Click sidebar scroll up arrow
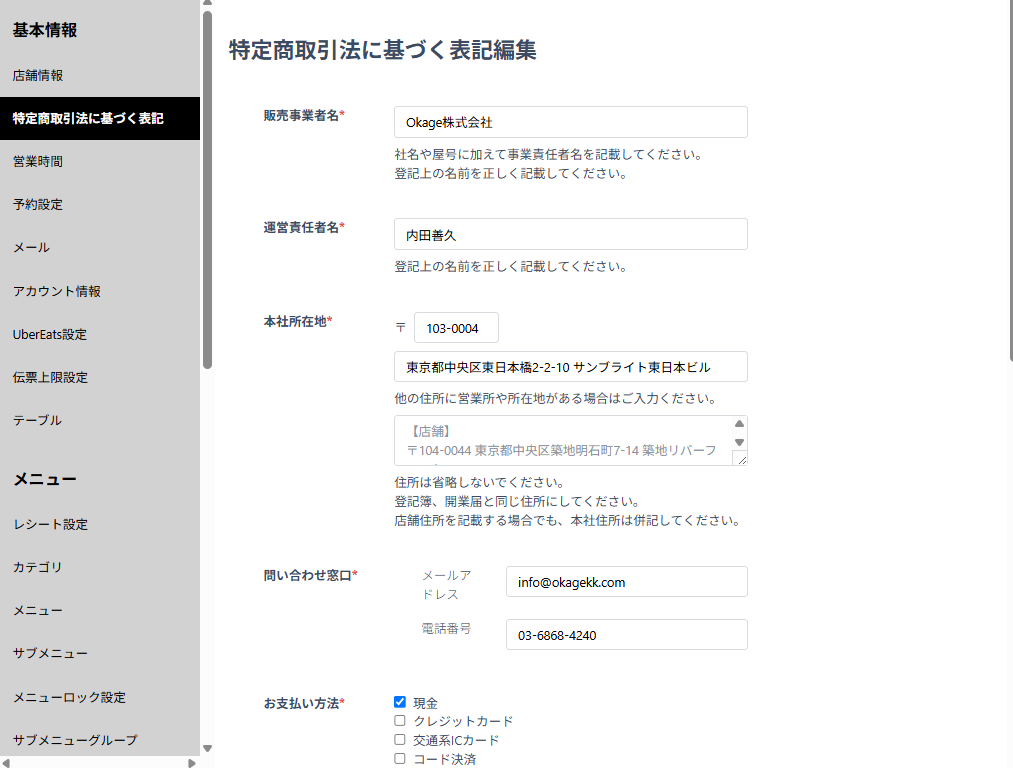The width and height of the screenshot is (1013, 768). coord(207,5)
